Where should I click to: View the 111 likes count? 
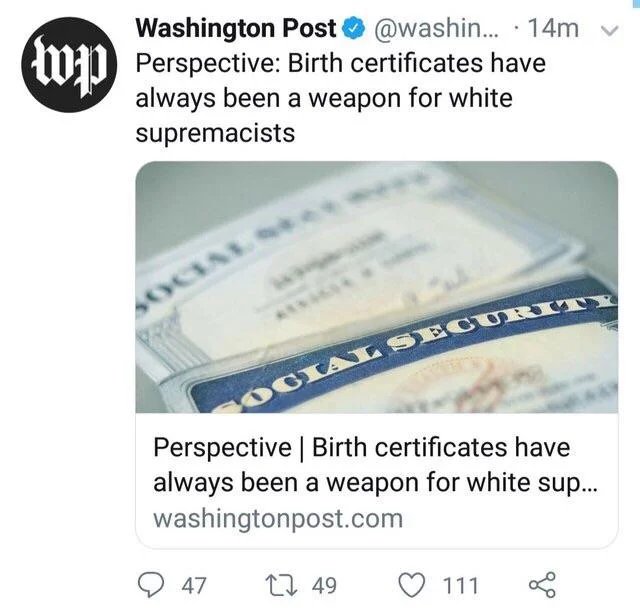460,586
